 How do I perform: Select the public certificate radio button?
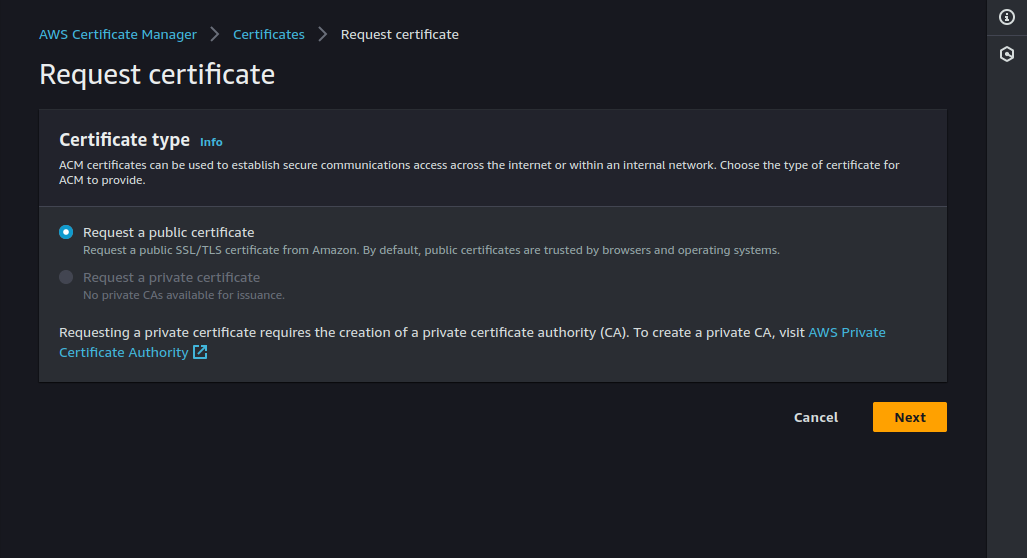tap(66, 232)
